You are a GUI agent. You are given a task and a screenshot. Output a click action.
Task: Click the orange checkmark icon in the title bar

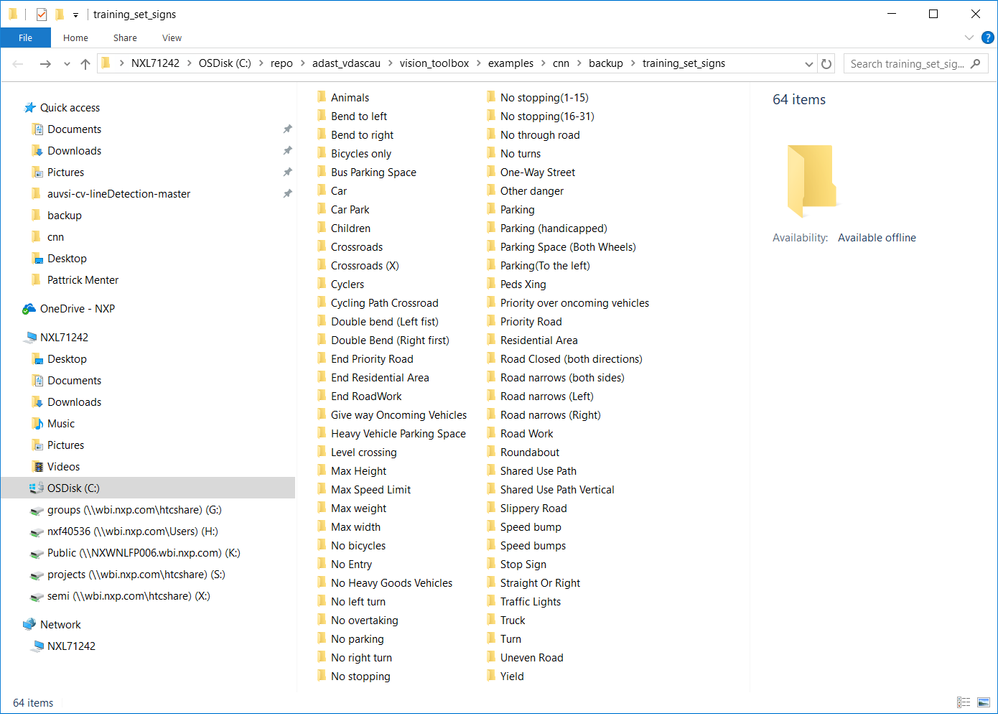(x=41, y=14)
